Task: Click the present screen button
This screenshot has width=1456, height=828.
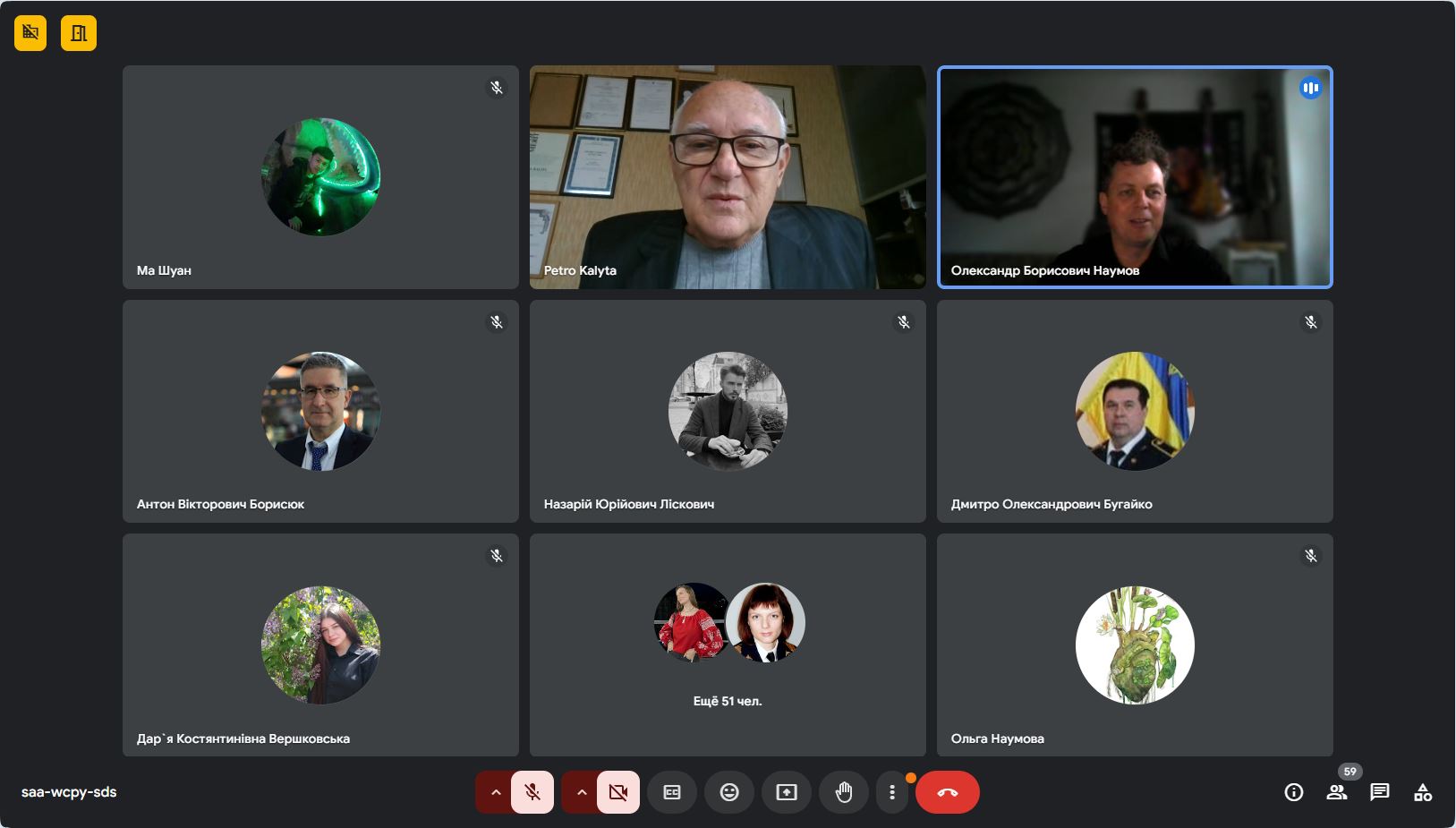Action: [787, 792]
